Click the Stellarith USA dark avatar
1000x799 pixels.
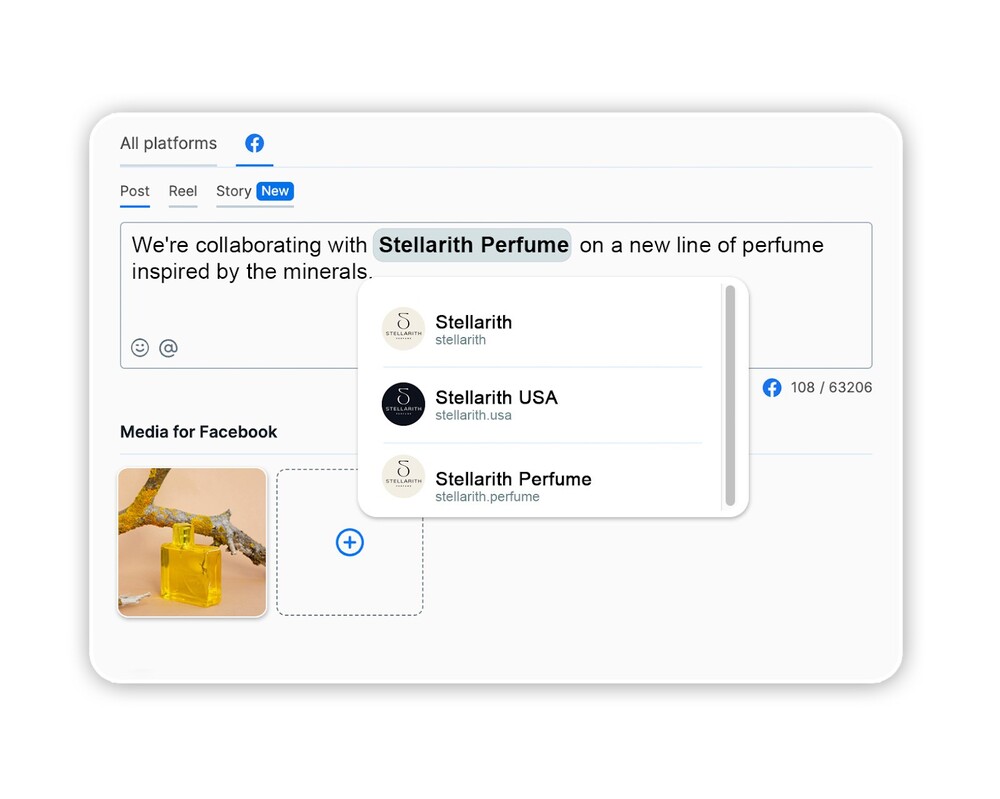coord(403,404)
